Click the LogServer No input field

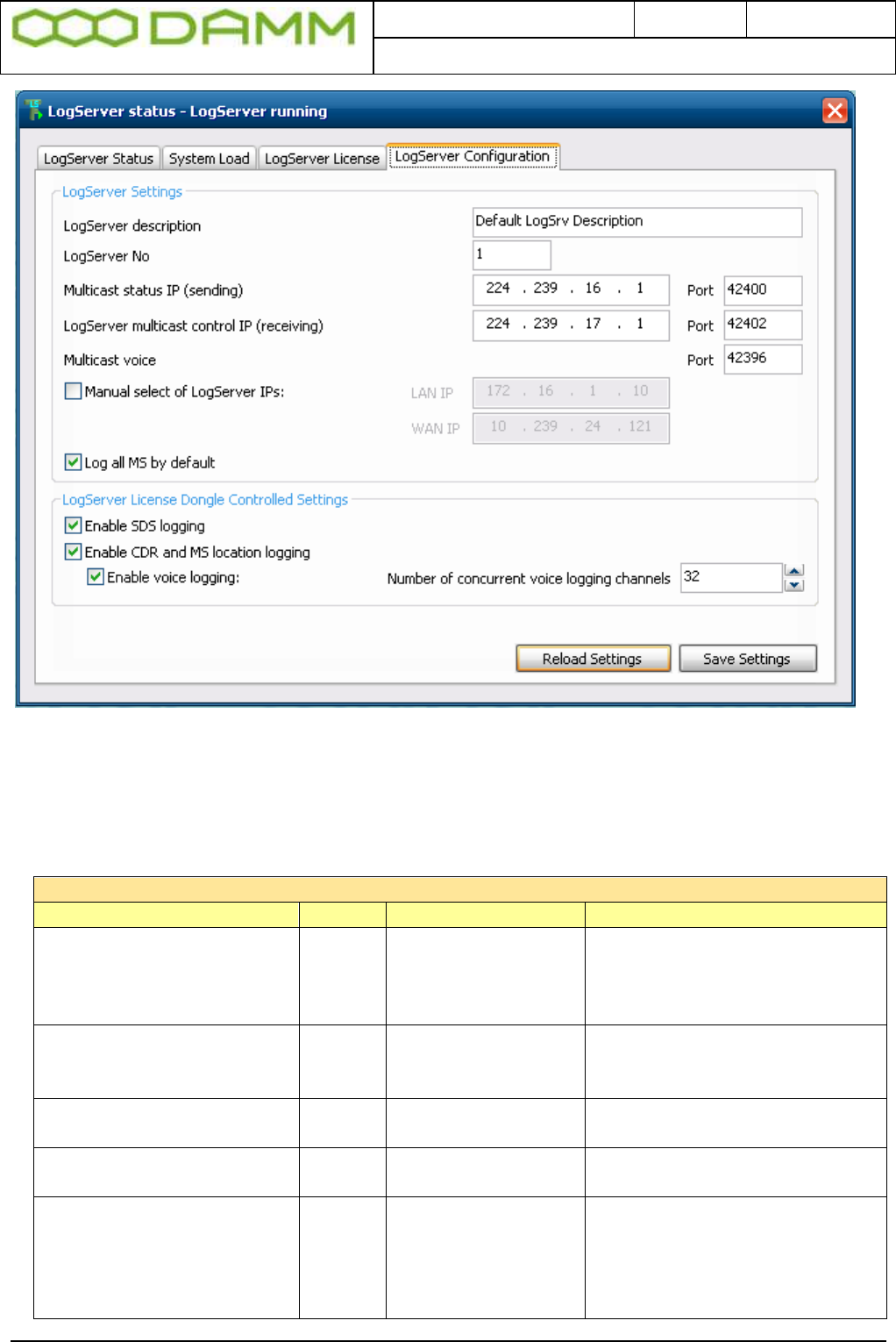click(512, 255)
